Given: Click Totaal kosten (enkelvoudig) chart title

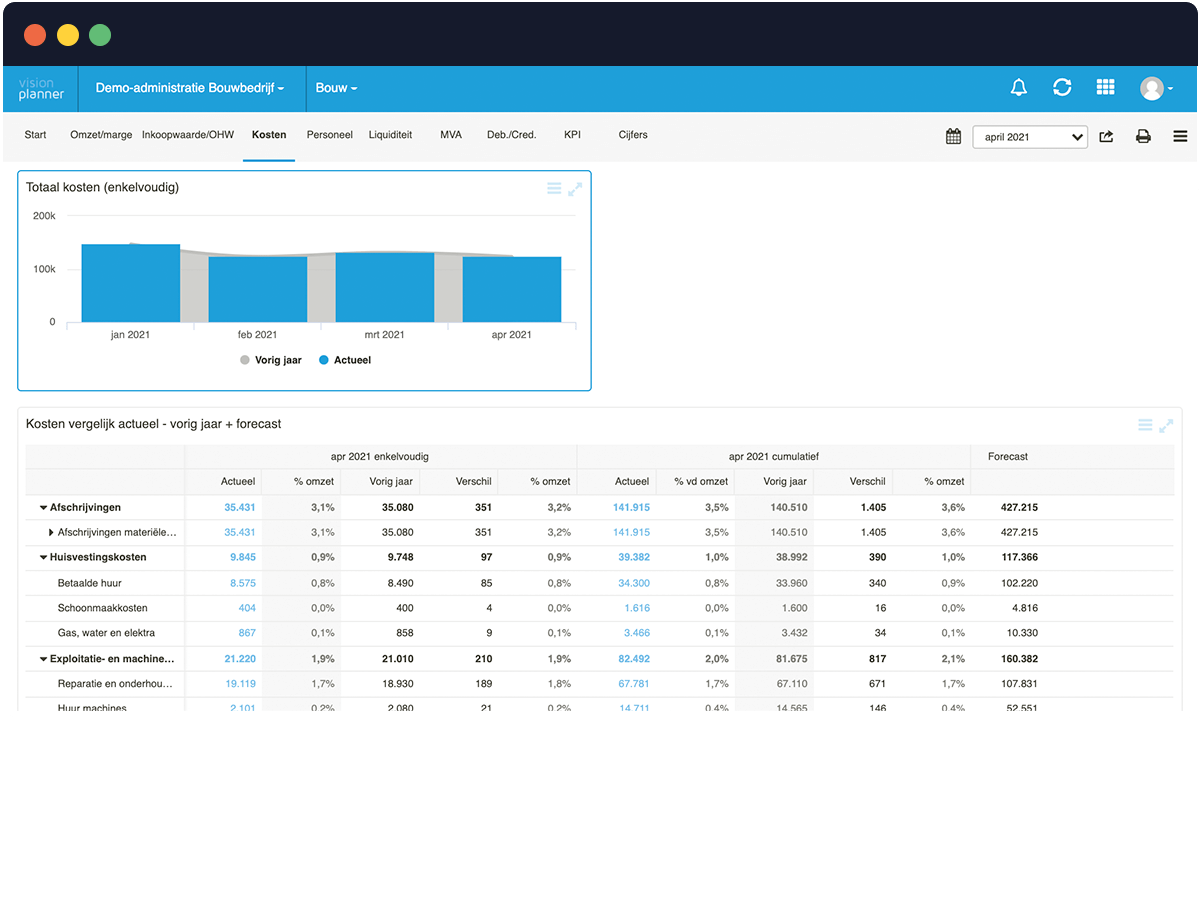Looking at the screenshot, I should click(102, 187).
